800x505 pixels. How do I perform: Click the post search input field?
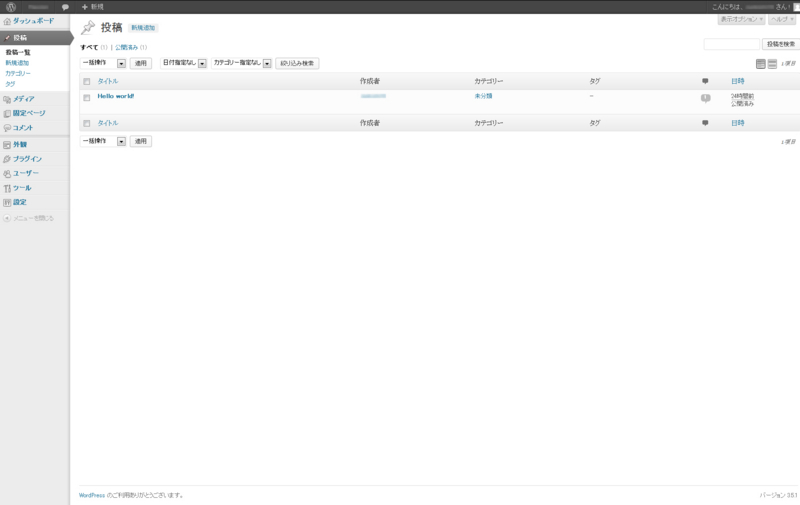click(x=732, y=44)
